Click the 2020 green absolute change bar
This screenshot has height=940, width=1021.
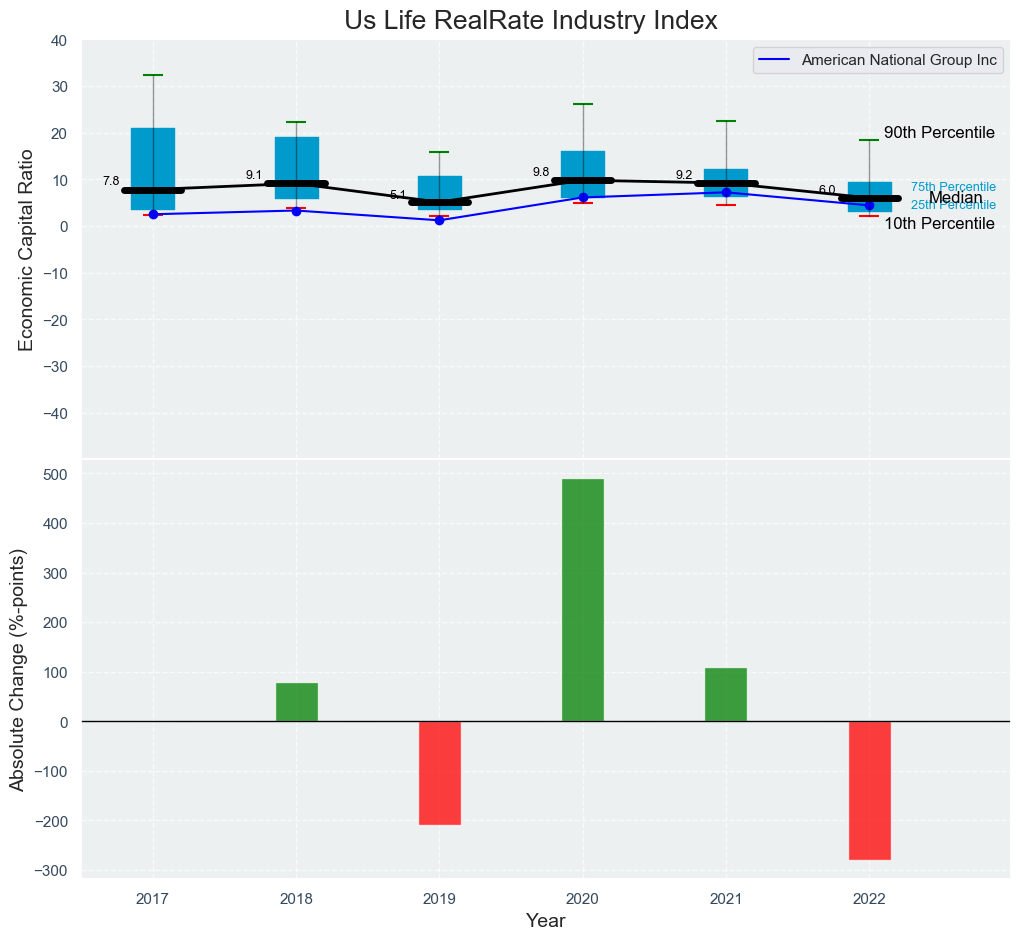582,600
